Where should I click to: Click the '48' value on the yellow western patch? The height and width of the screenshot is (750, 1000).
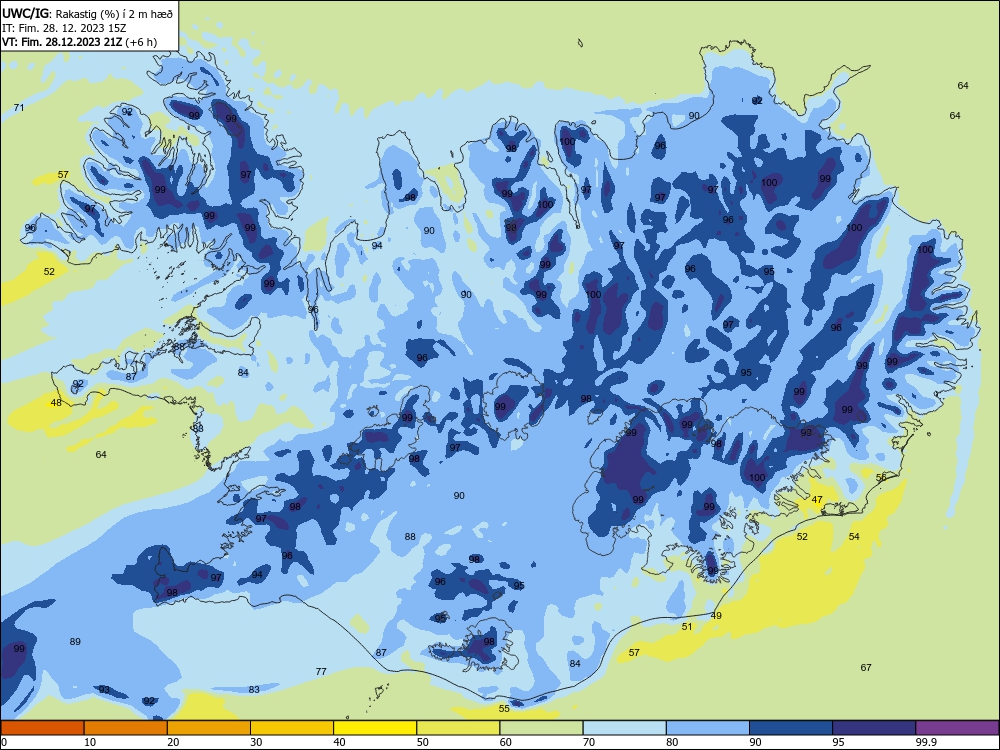point(56,403)
